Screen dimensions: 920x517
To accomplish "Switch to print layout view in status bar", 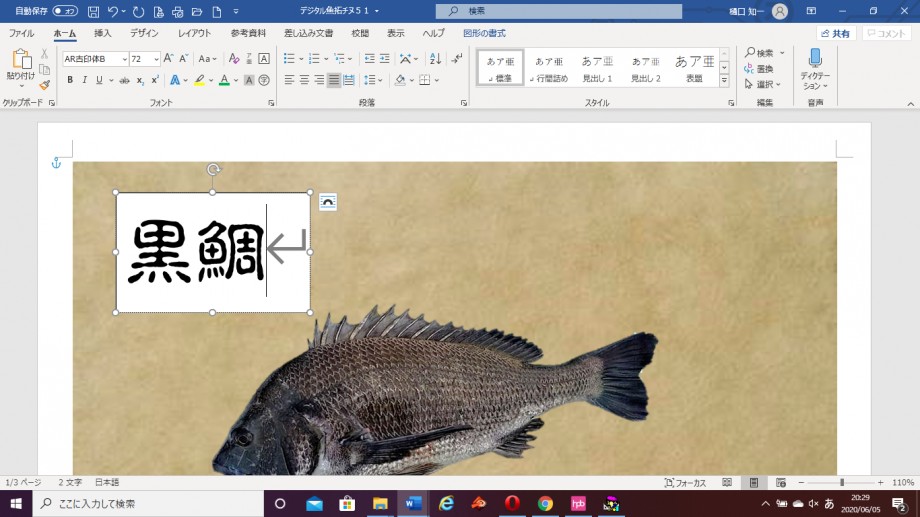I will click(x=754, y=482).
